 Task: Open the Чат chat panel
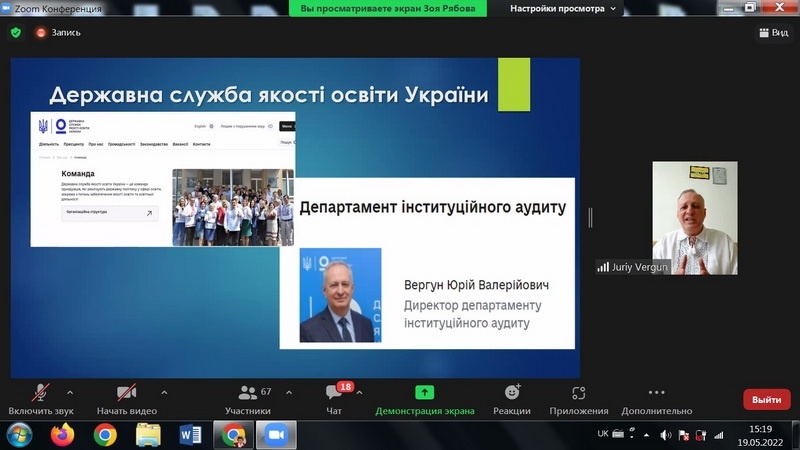tap(334, 399)
